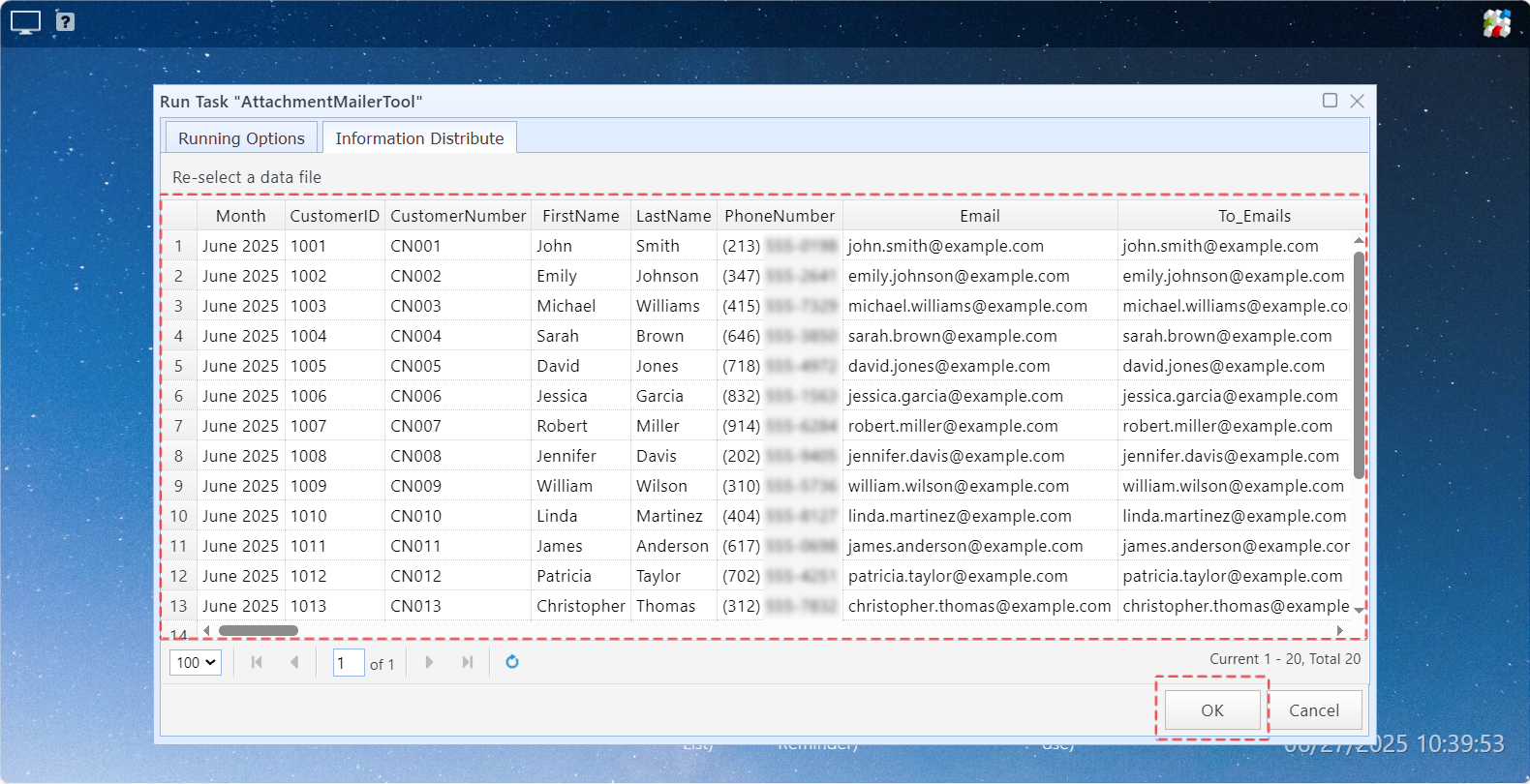This screenshot has width=1530, height=784.
Task: Go to first page of results
Action: 257,662
